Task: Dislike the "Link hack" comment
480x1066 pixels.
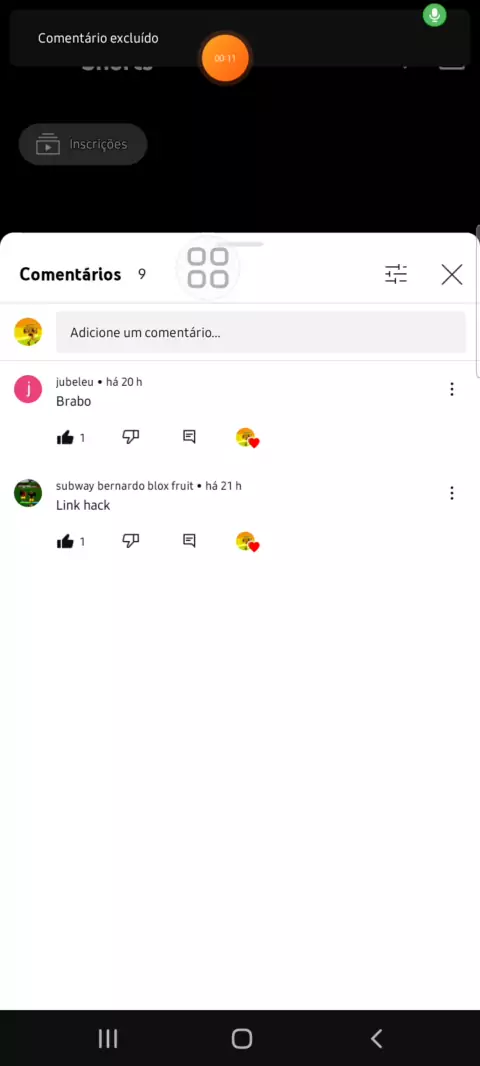Action: (131, 541)
